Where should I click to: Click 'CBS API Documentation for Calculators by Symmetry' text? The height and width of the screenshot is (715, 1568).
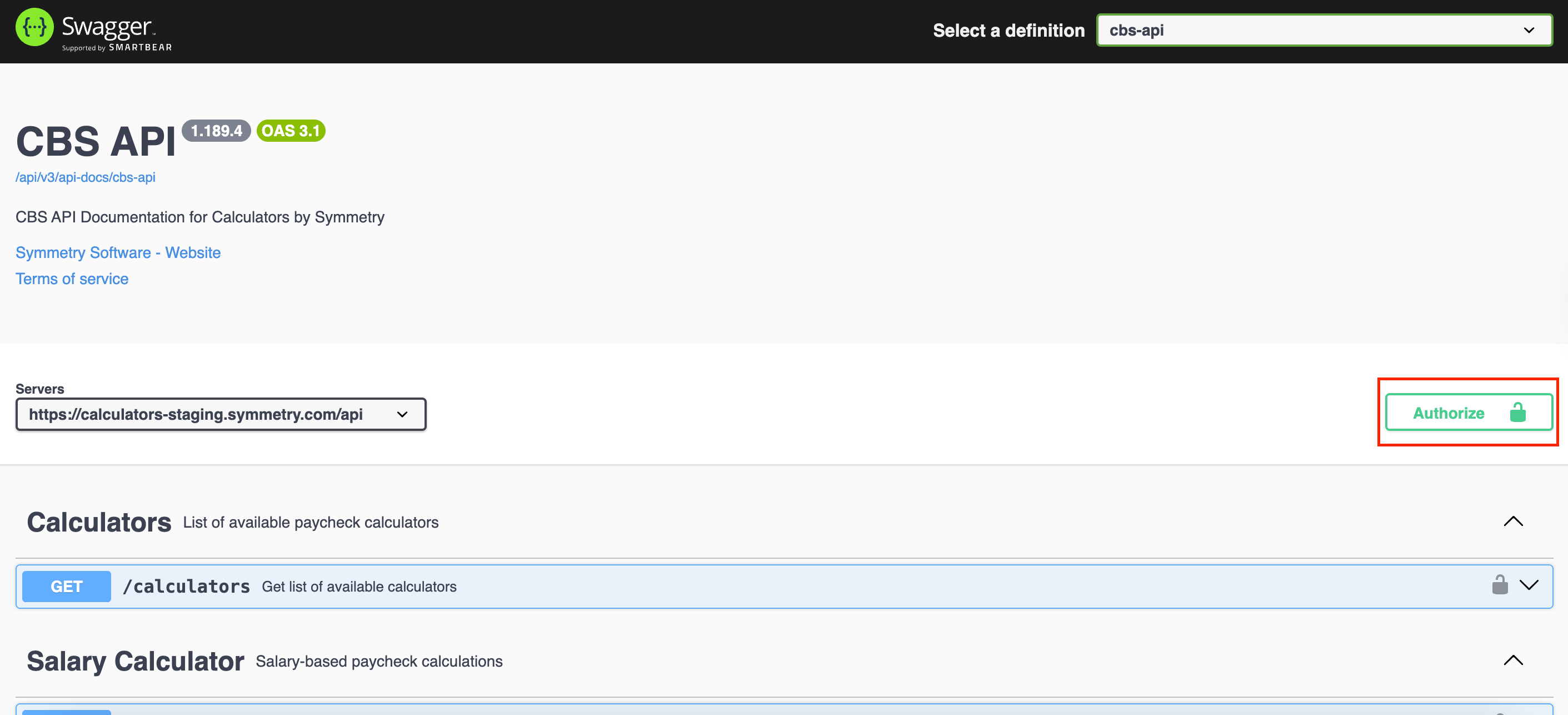coord(199,217)
